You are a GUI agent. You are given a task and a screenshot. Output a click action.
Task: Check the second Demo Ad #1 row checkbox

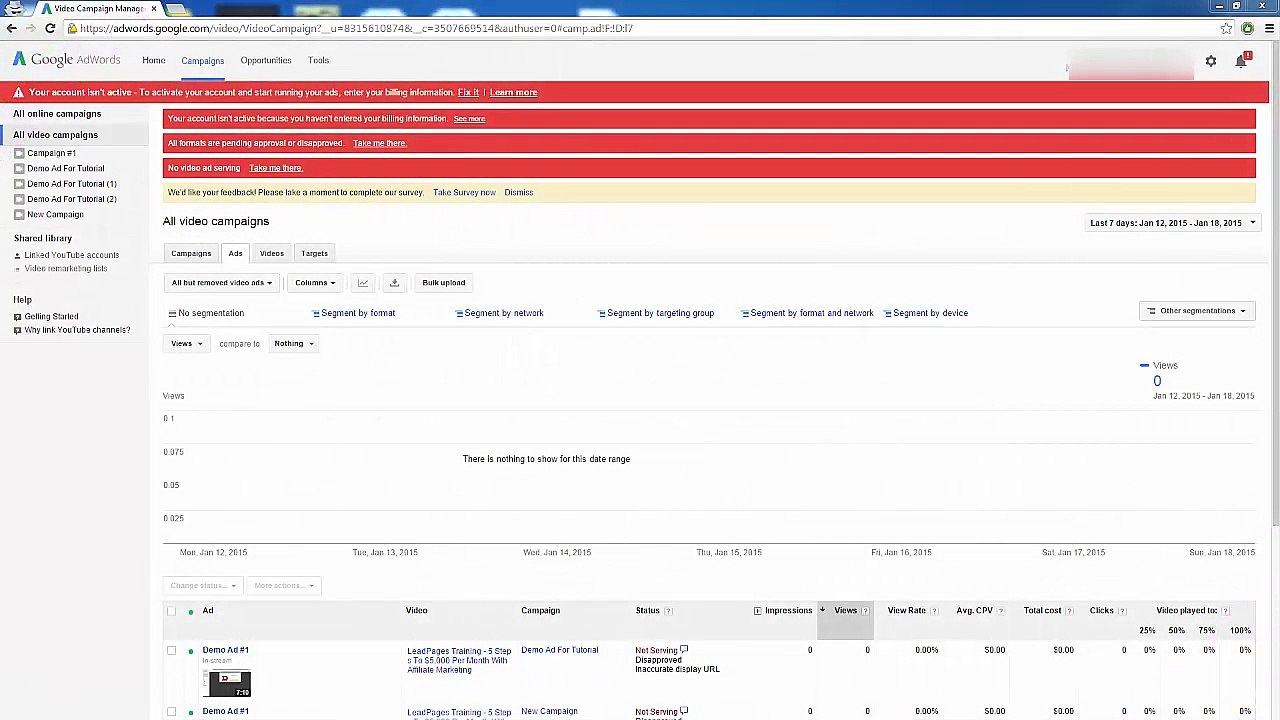(171, 712)
